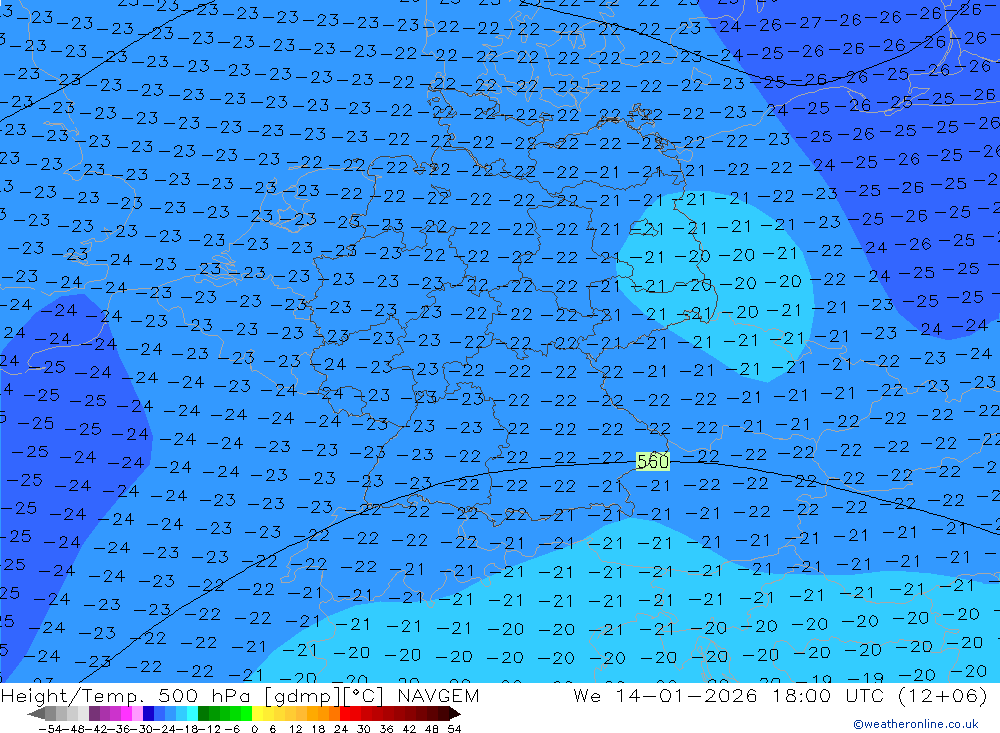Click the dark blue -30 legend swatch
Screen dimensions: 1000x733
point(148,713)
